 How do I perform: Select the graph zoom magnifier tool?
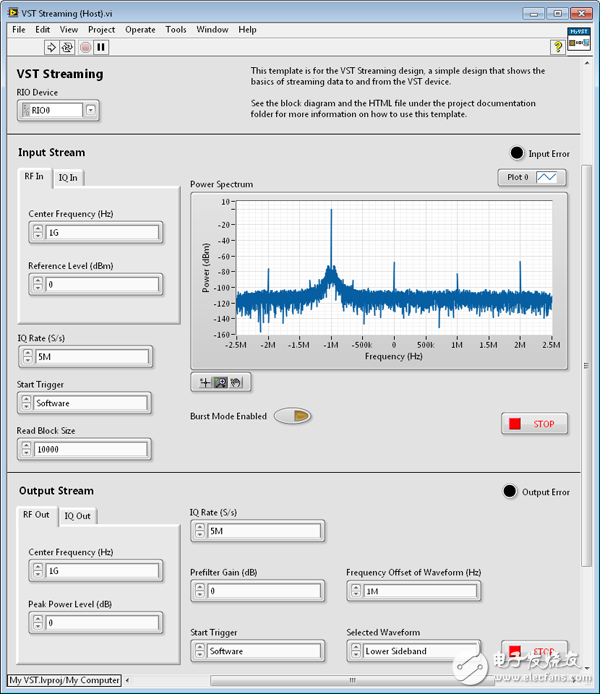(220, 382)
